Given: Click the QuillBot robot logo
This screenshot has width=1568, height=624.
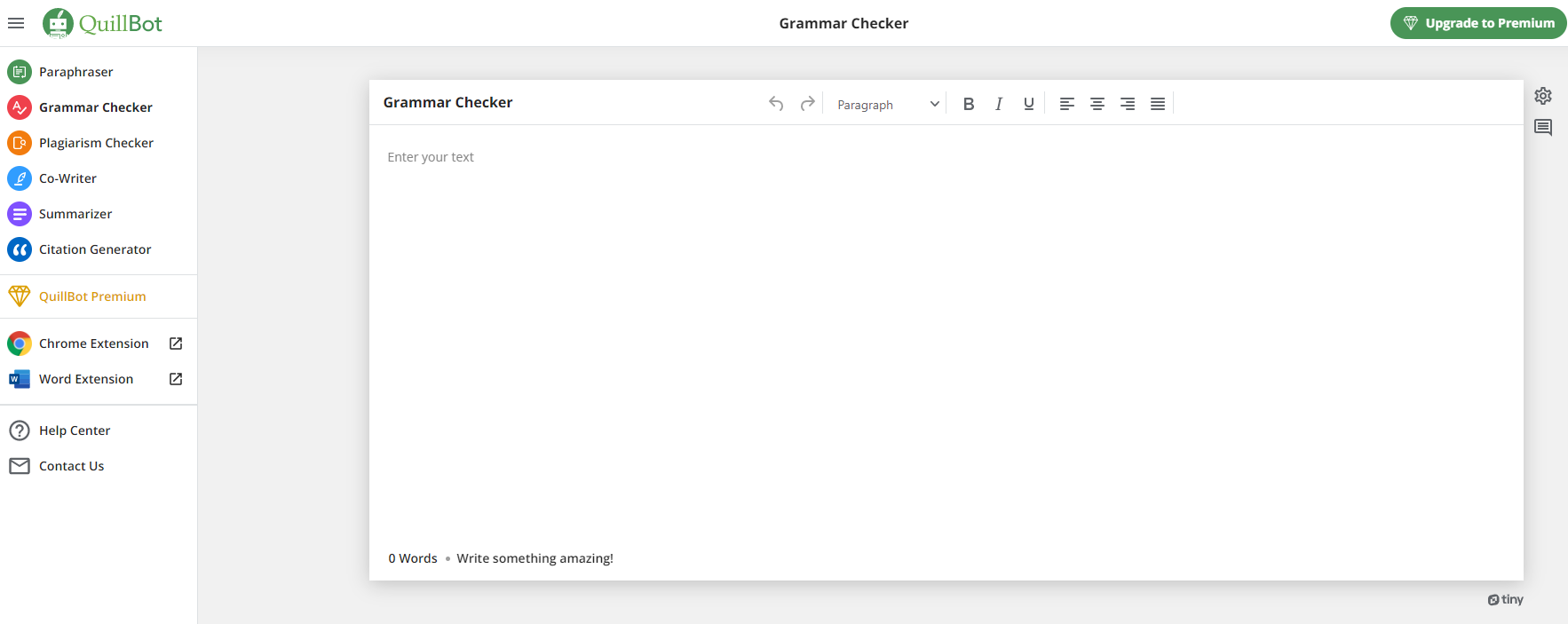Looking at the screenshot, I should (59, 23).
